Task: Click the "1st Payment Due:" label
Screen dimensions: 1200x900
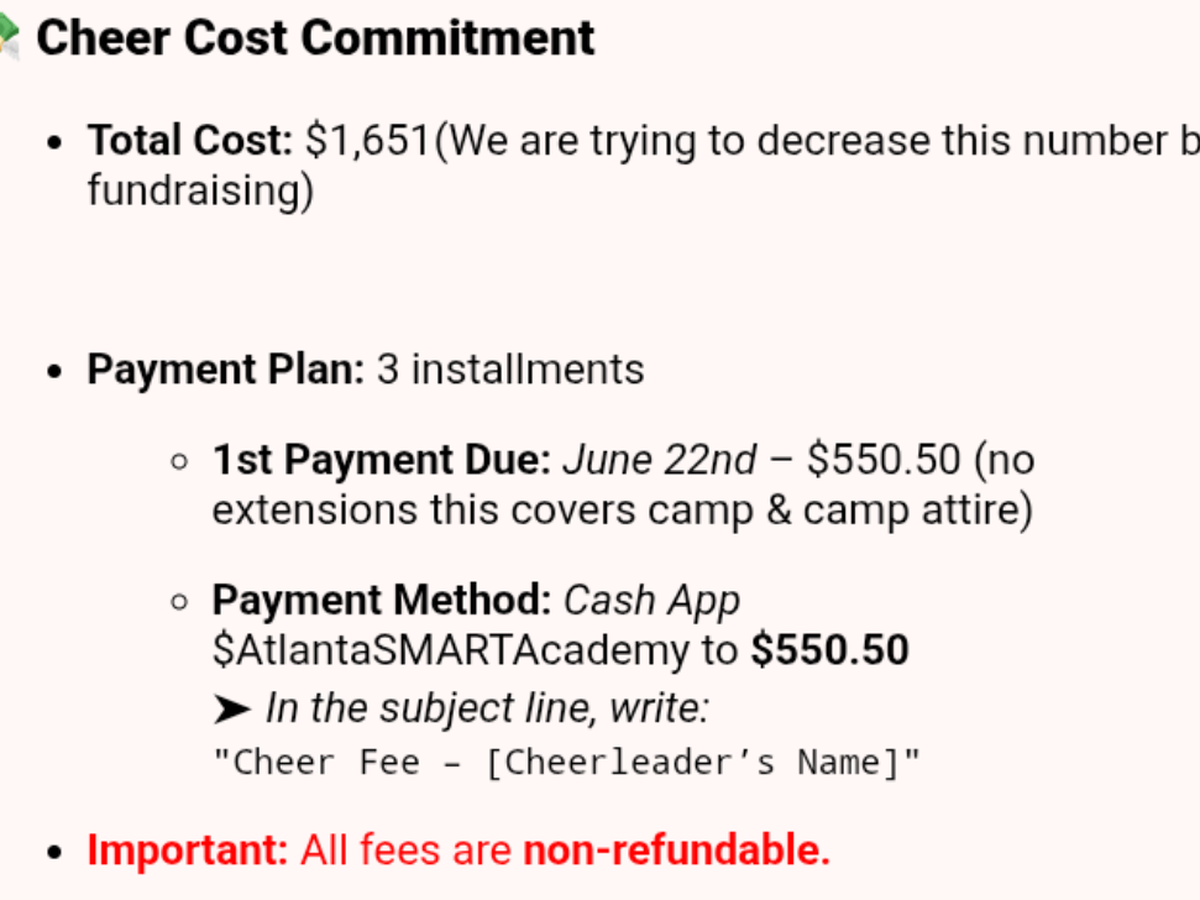Action: (381, 460)
